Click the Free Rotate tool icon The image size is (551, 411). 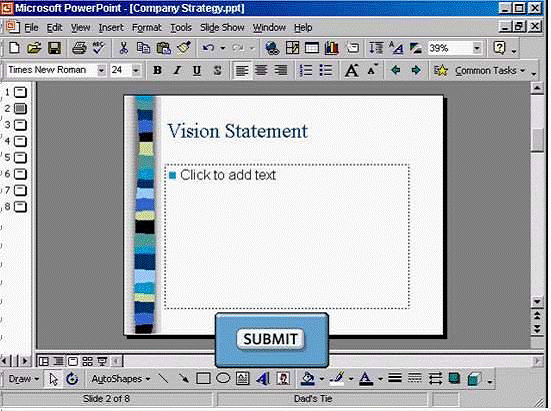click(x=72, y=379)
